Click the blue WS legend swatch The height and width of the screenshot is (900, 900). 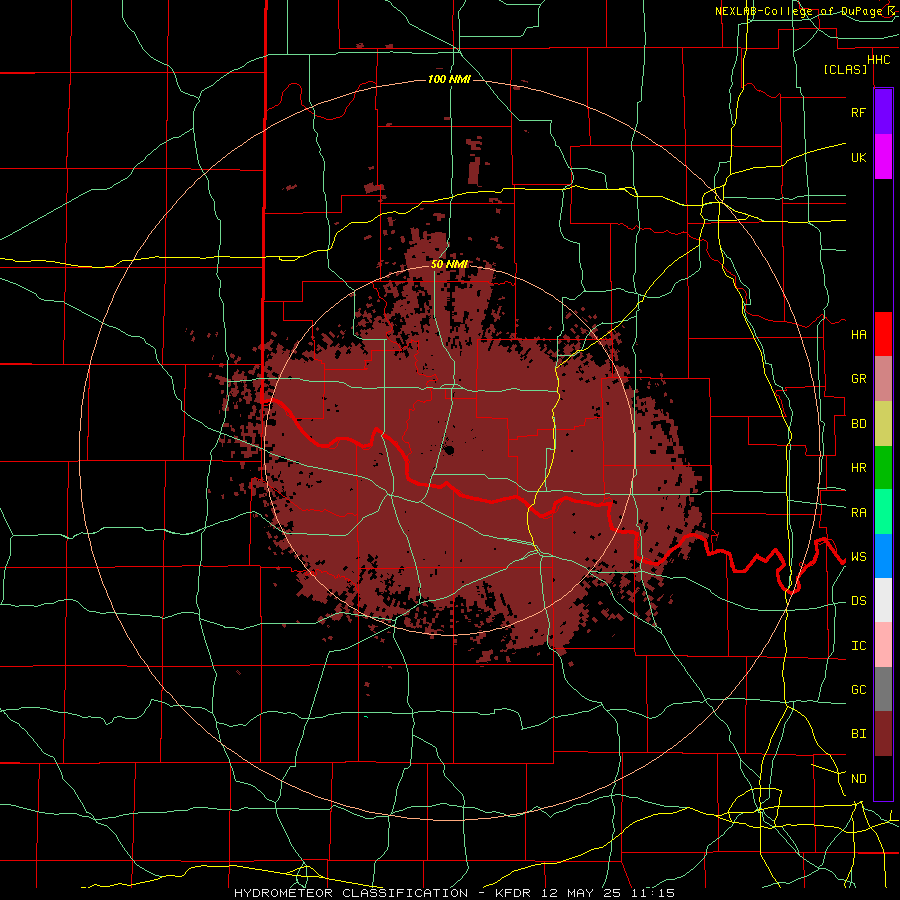(x=883, y=556)
